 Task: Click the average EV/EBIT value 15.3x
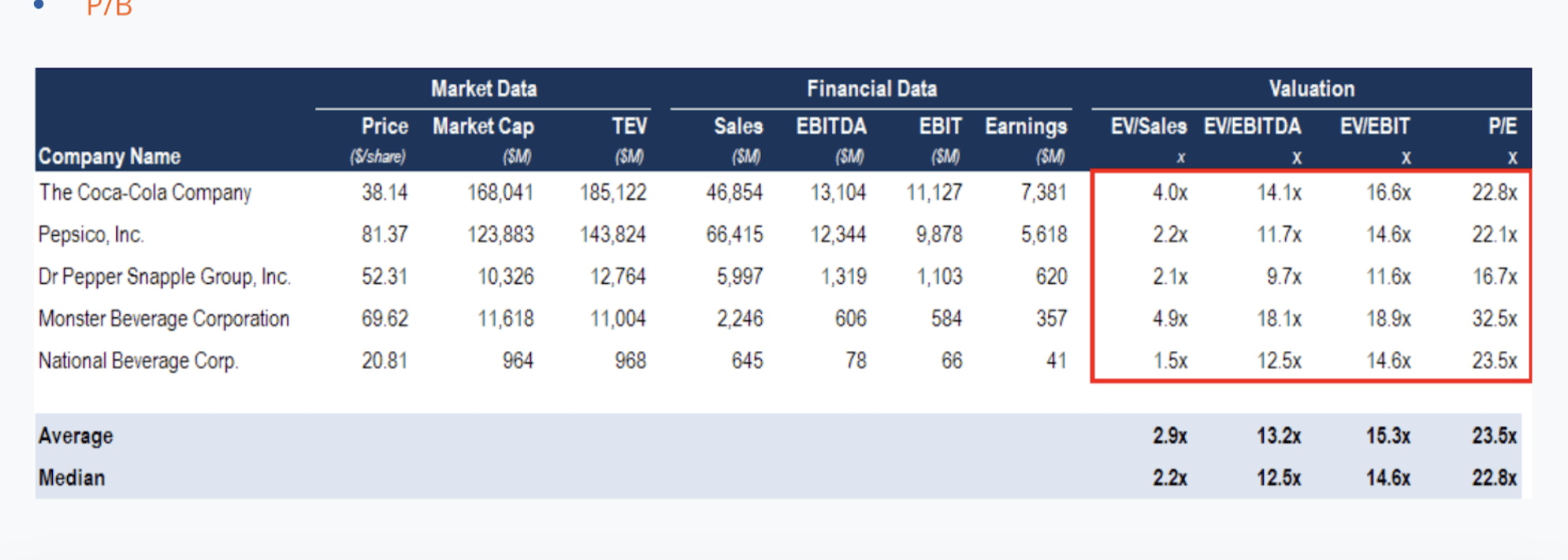coord(1388,436)
